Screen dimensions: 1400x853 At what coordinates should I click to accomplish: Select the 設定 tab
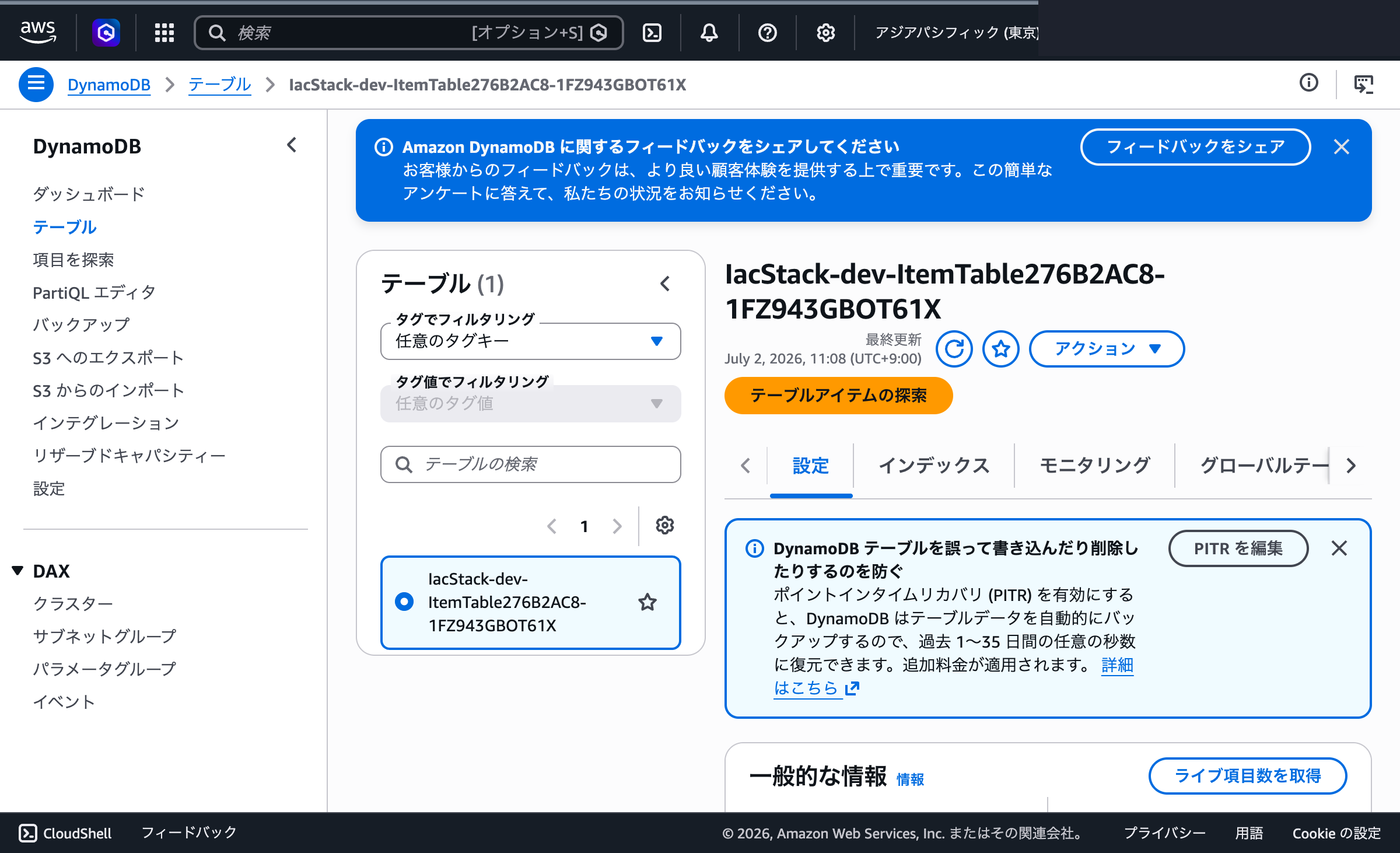coord(811,465)
